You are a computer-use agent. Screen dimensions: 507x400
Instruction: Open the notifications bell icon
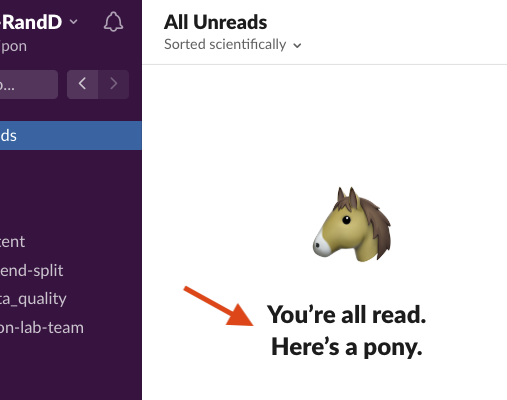tap(113, 22)
